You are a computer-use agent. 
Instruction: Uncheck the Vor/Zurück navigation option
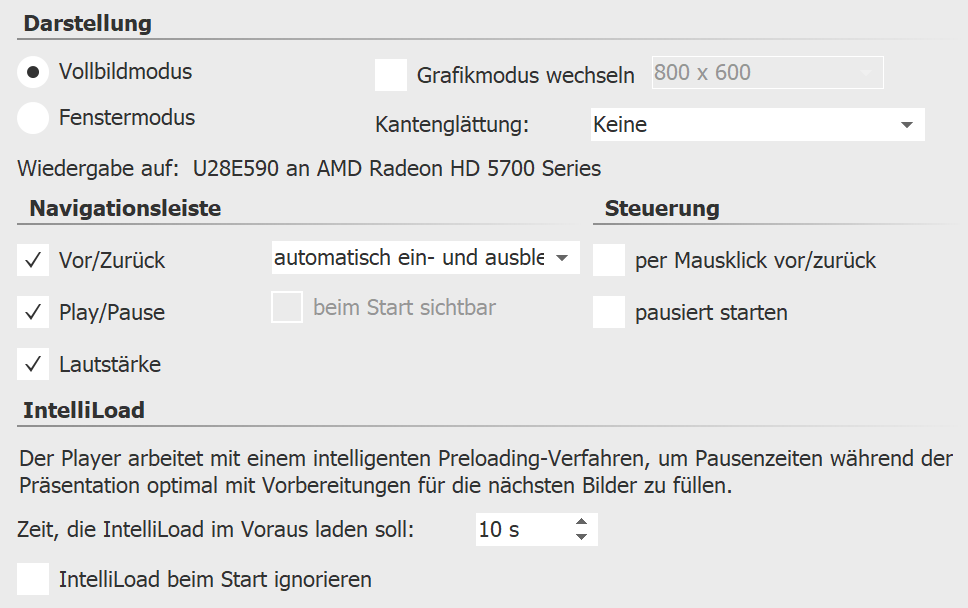coord(33,259)
